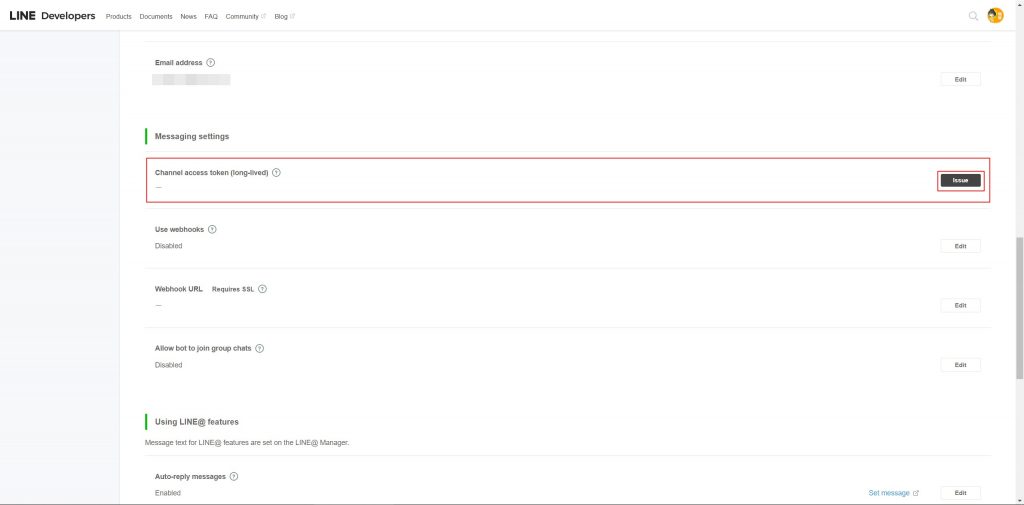Image resolution: width=1024 pixels, height=505 pixels.
Task: Open the Blog external link
Action: point(284,17)
